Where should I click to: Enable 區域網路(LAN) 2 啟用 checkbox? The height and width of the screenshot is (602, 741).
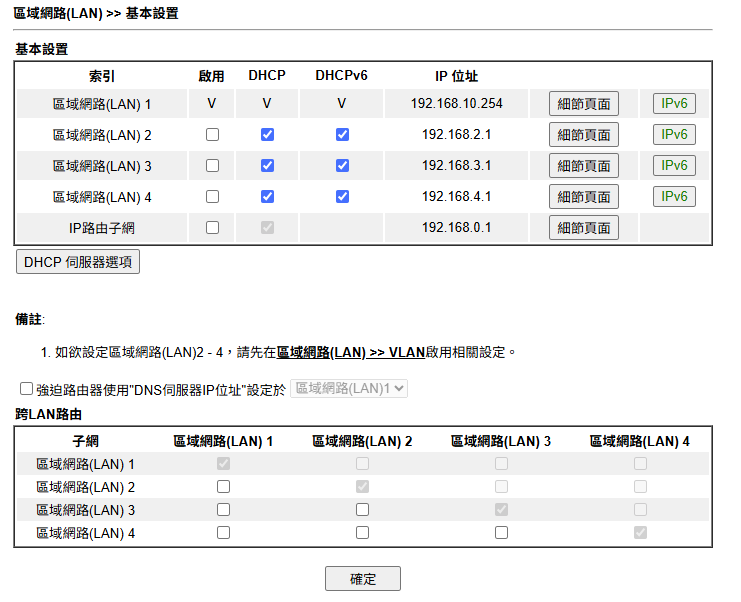tap(212, 135)
